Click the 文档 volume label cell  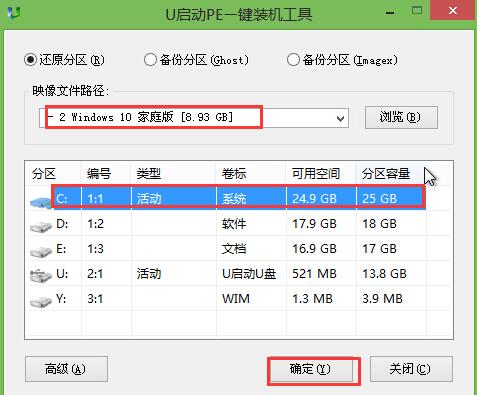234,249
